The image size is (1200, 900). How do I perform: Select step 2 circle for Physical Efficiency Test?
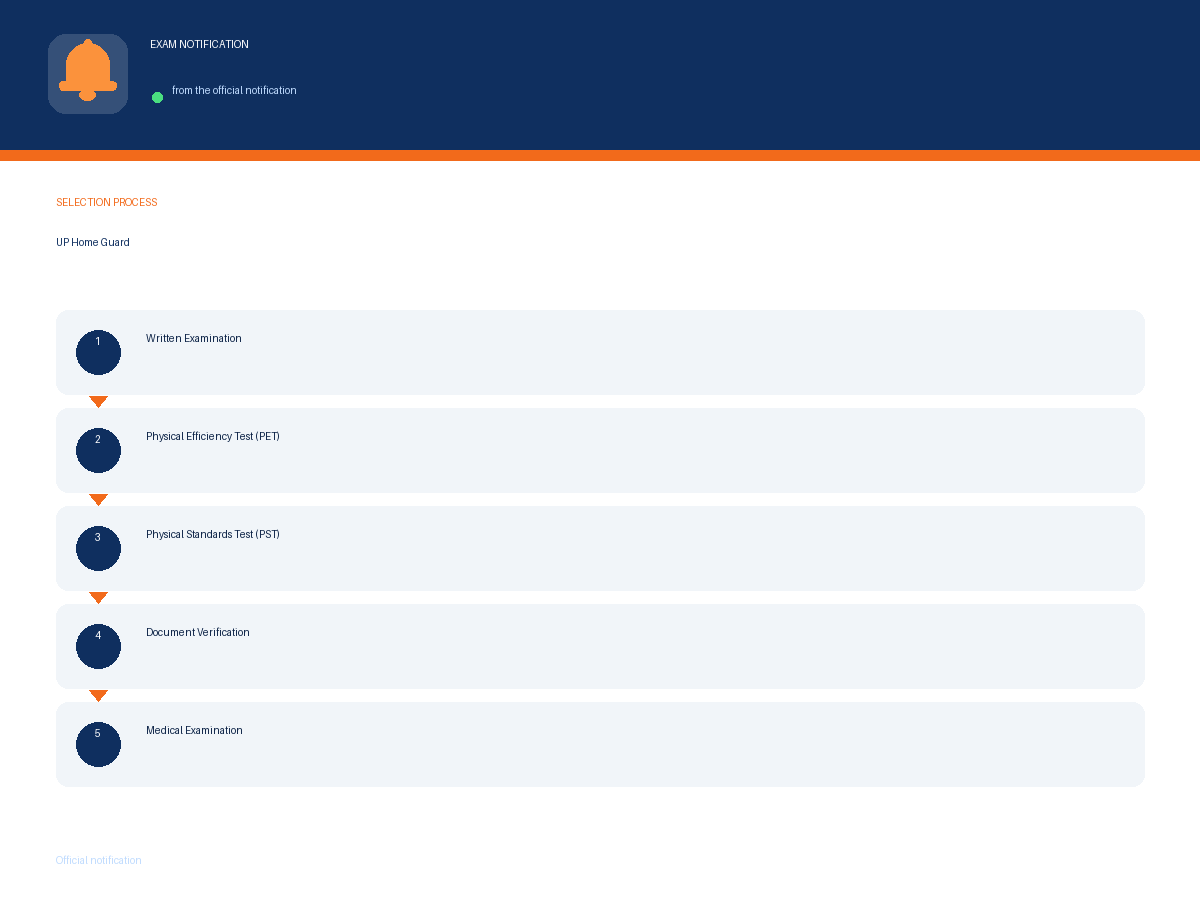[x=98, y=450]
